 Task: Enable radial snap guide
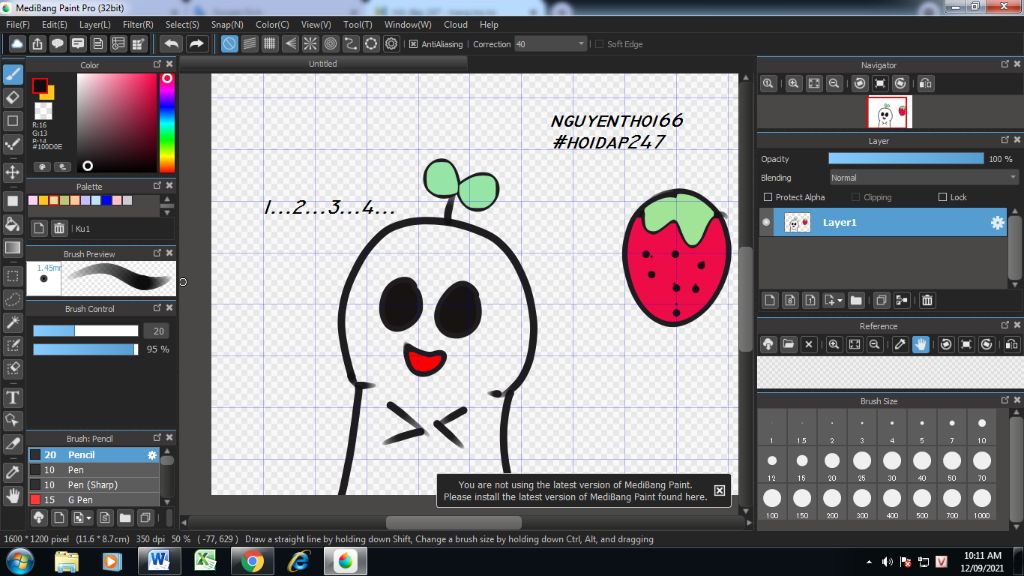310,44
